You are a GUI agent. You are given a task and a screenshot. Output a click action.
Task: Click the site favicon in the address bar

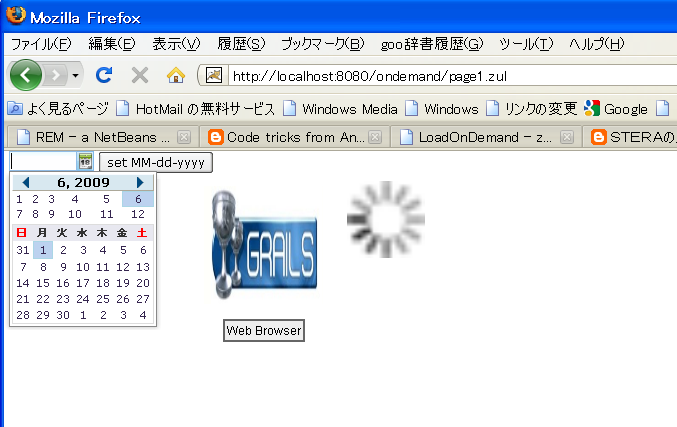[x=214, y=76]
